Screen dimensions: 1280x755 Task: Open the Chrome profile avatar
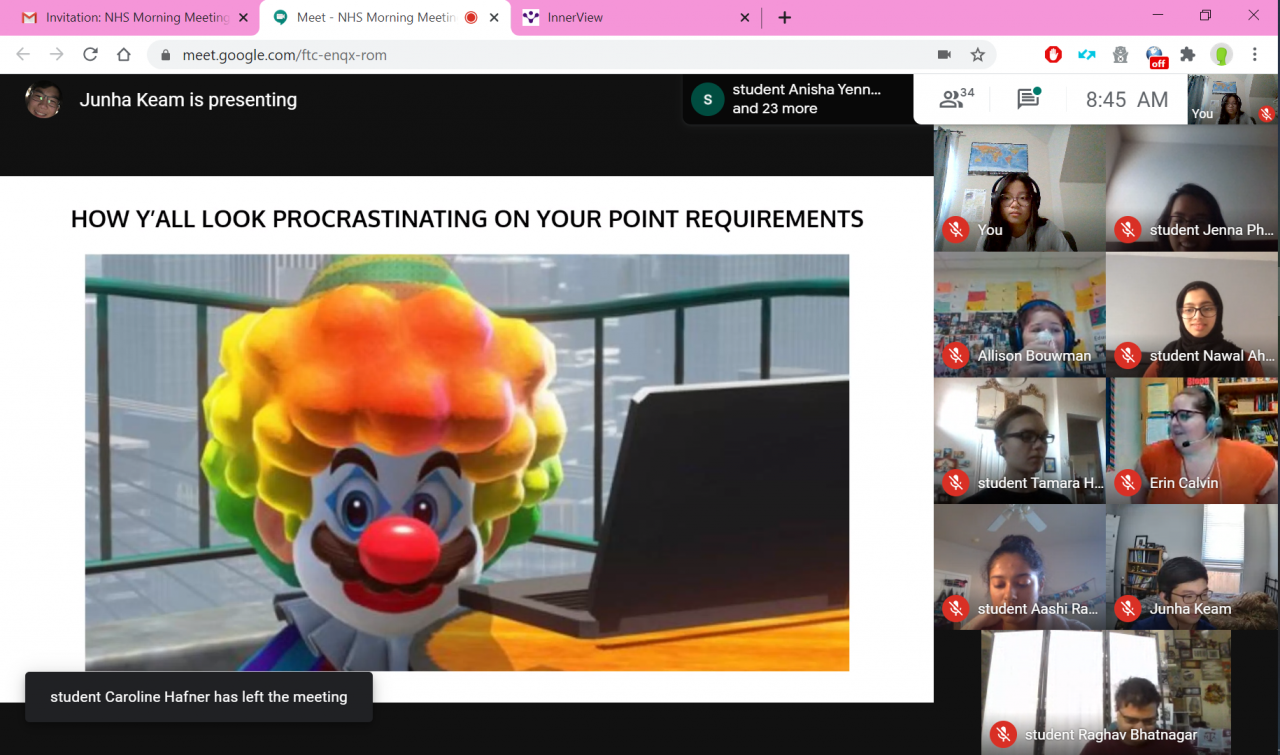click(1222, 55)
